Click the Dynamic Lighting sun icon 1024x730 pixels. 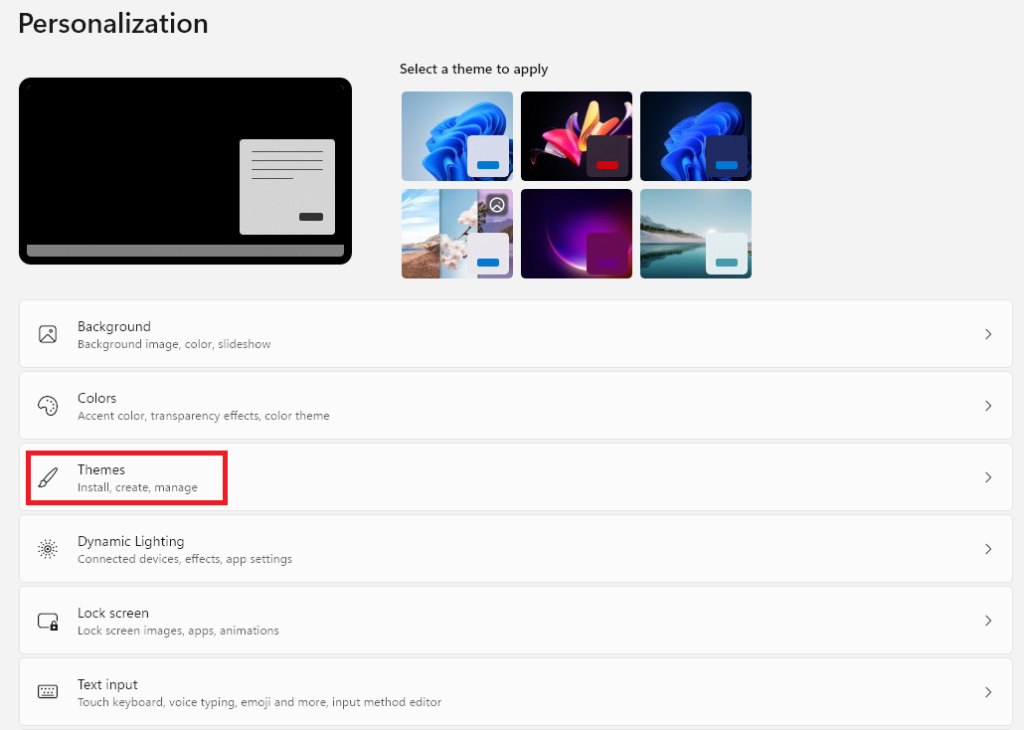(x=48, y=549)
